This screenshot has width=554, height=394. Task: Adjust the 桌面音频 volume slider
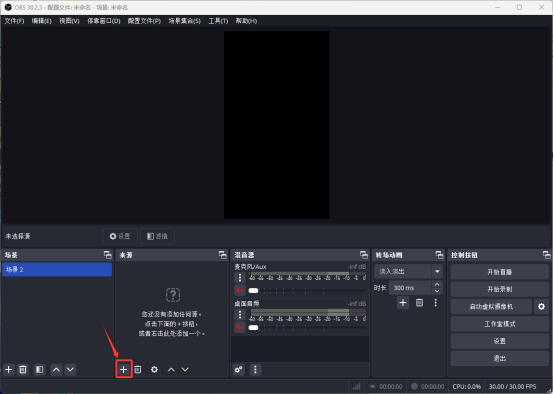(x=307, y=327)
